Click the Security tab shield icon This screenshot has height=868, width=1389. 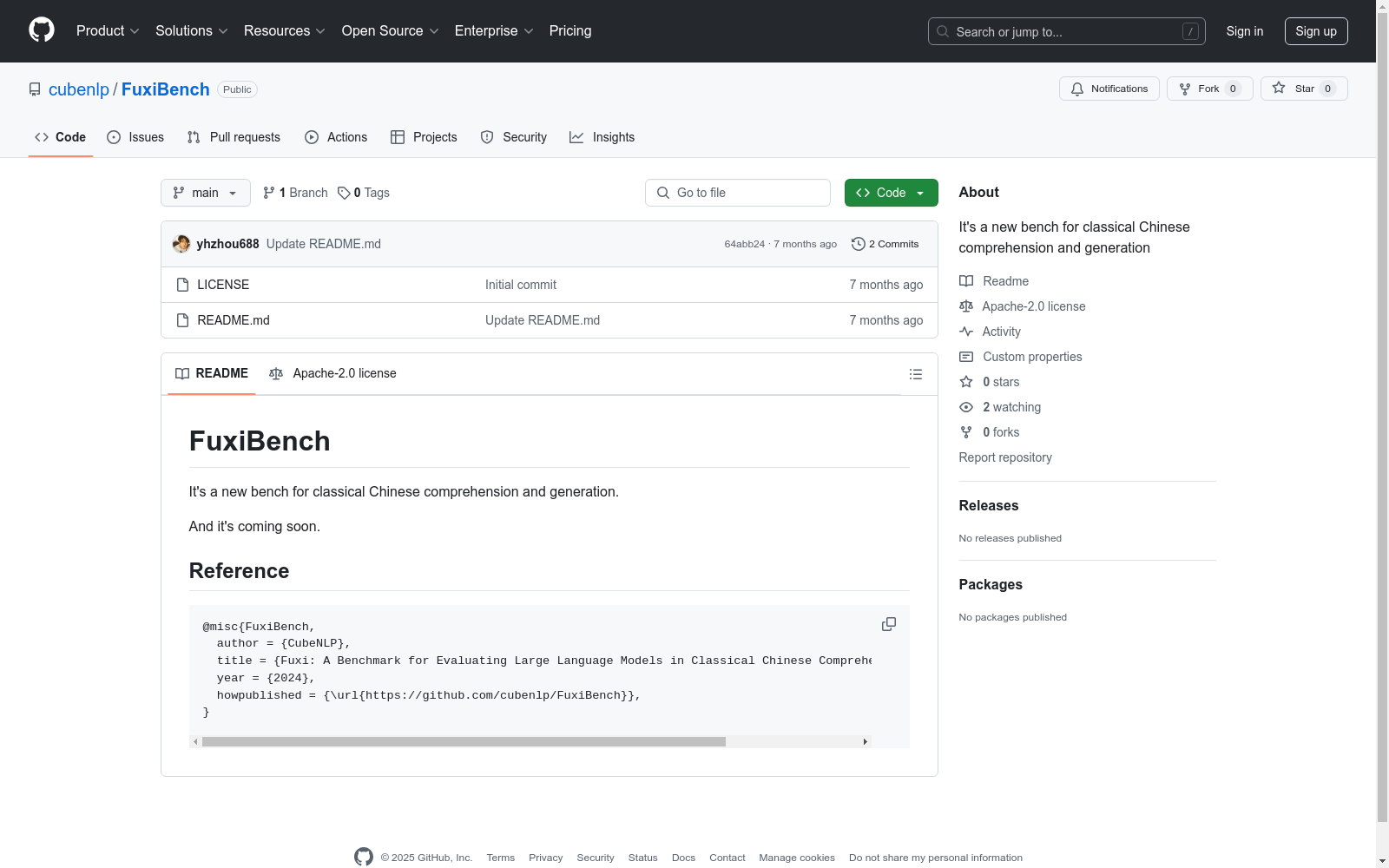[487, 137]
